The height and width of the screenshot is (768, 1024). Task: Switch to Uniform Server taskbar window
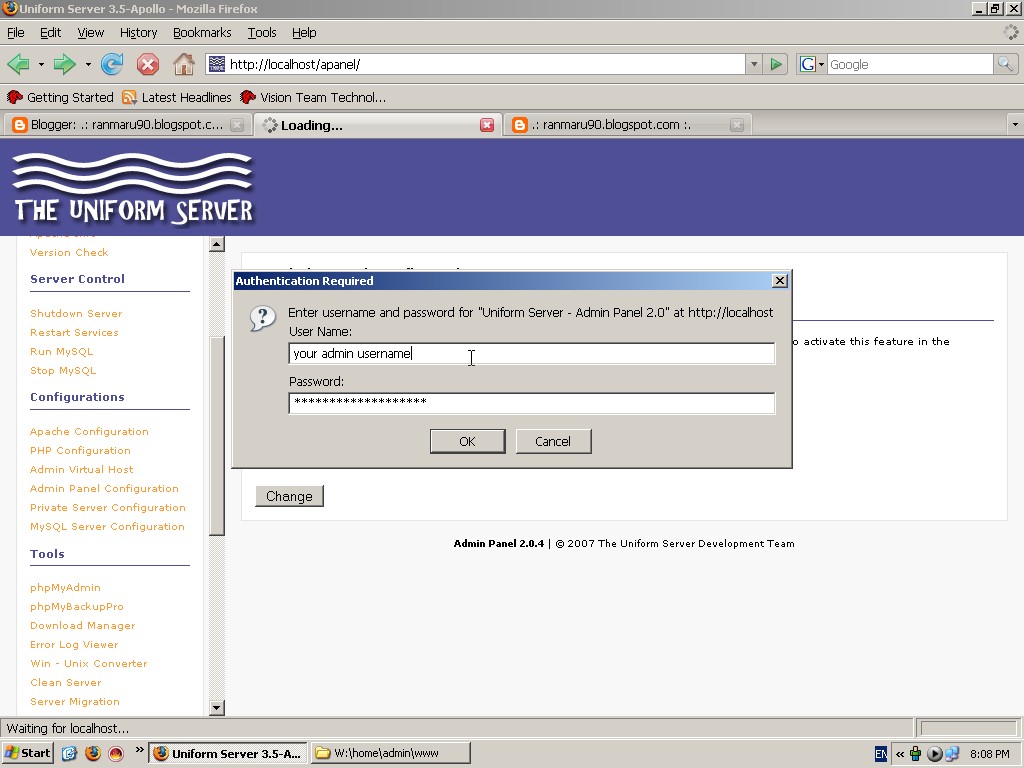point(228,753)
